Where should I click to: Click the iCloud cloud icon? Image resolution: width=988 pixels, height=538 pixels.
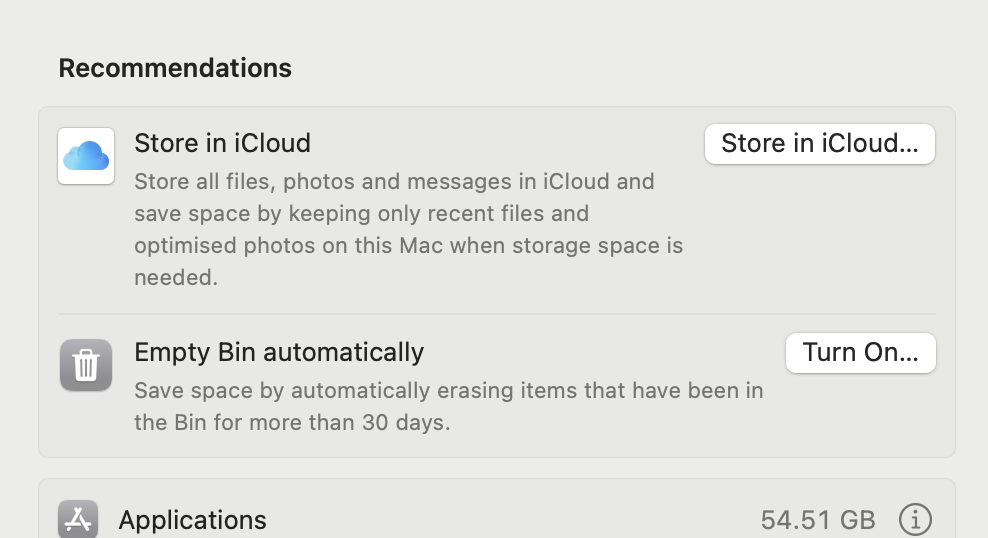coord(86,156)
